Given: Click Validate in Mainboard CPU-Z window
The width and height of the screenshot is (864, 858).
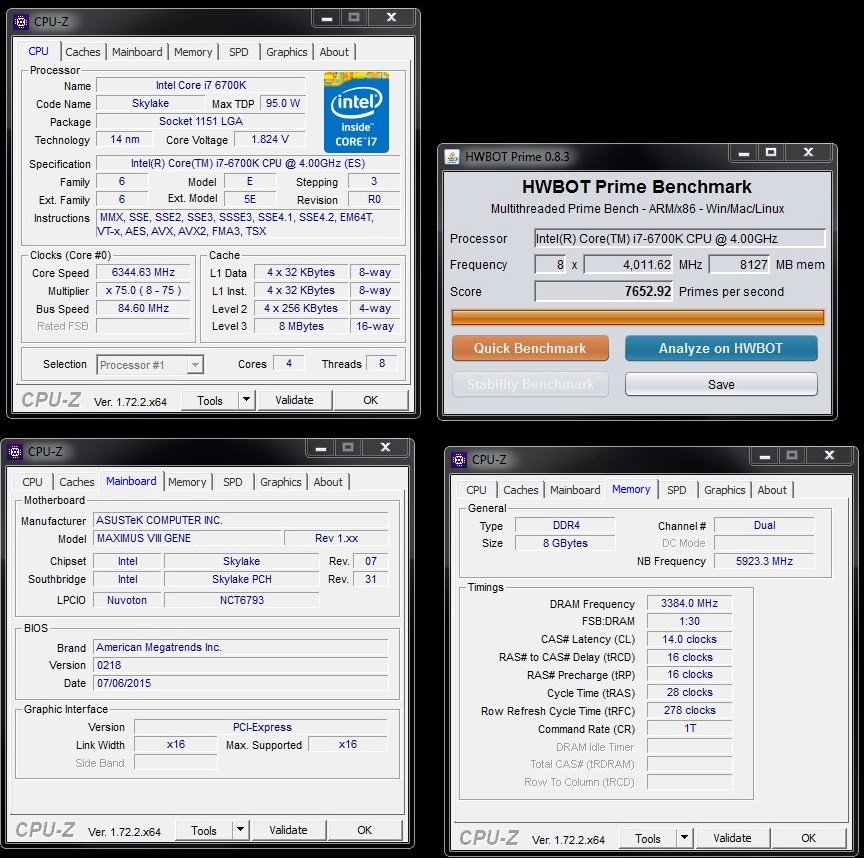Looking at the screenshot, I should [288, 830].
